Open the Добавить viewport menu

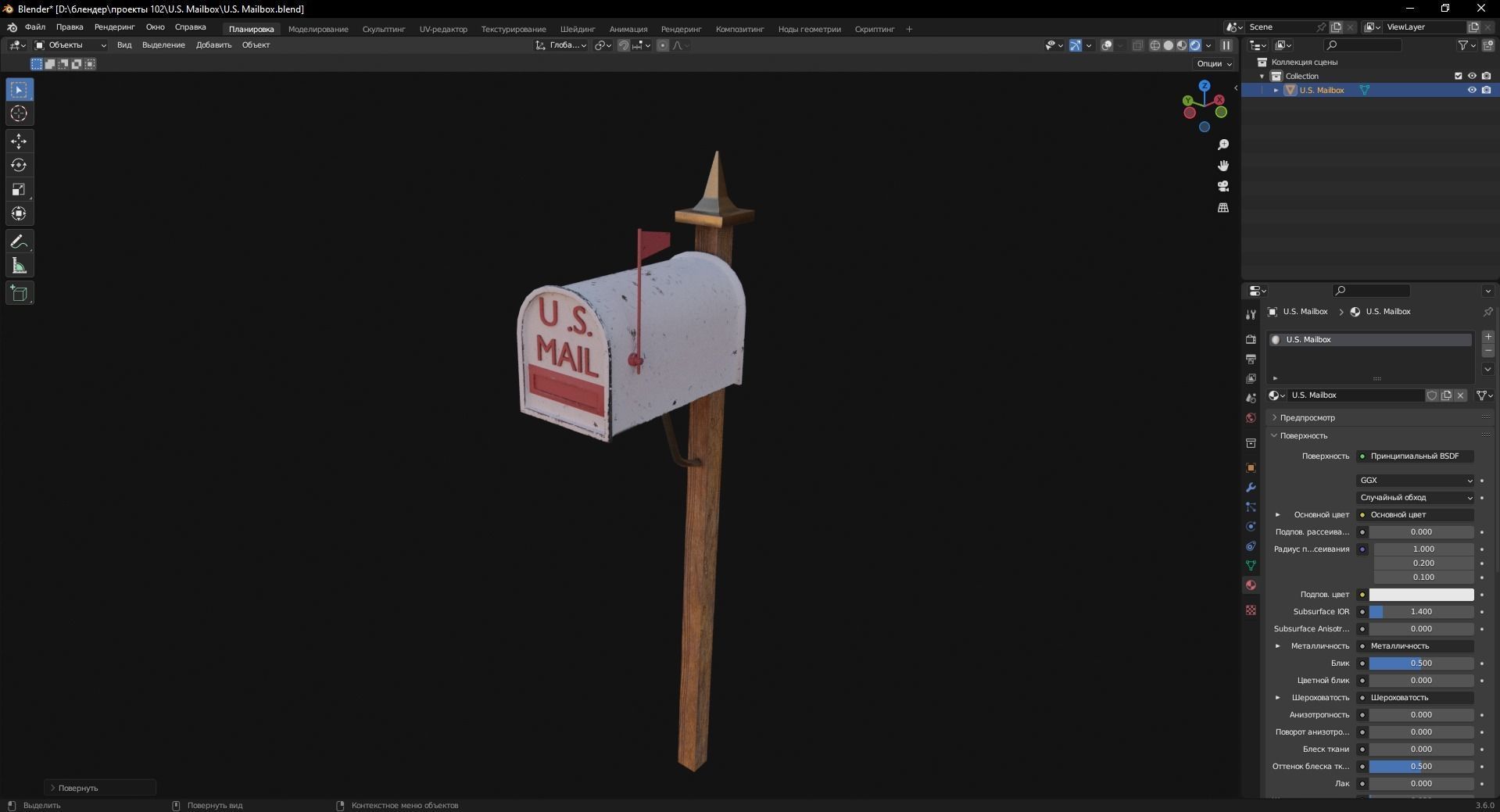(213, 45)
